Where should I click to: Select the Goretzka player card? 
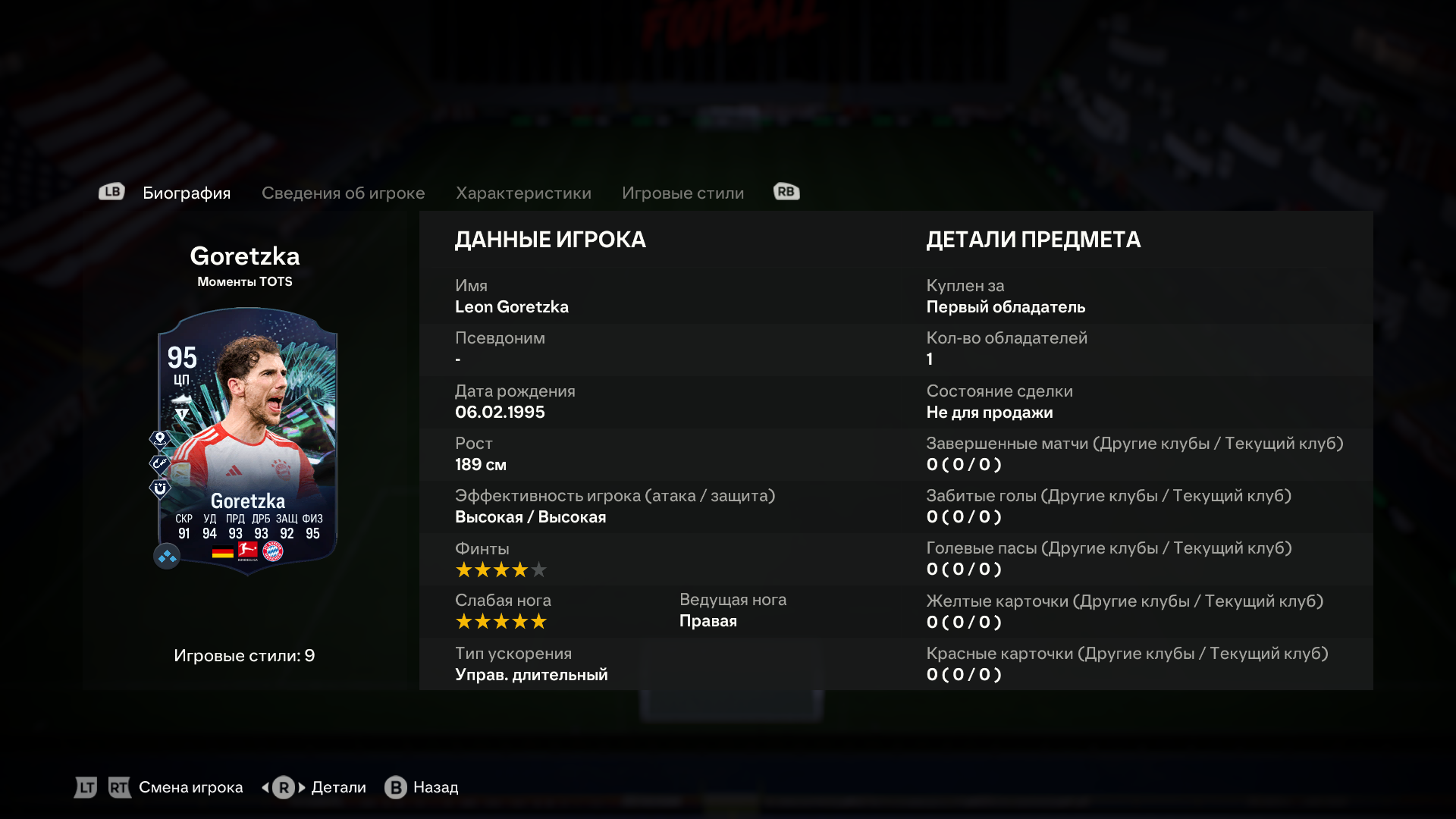point(247,441)
